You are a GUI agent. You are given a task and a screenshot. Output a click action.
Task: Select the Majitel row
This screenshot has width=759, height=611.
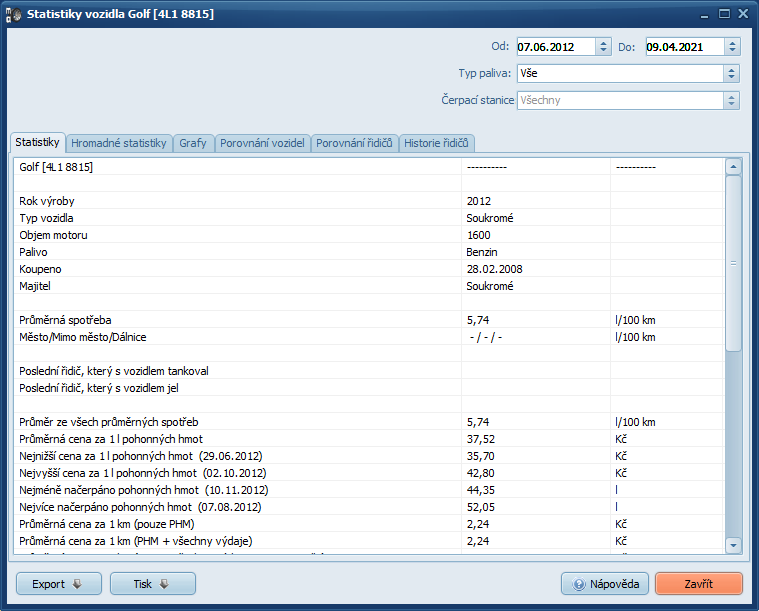[369, 286]
